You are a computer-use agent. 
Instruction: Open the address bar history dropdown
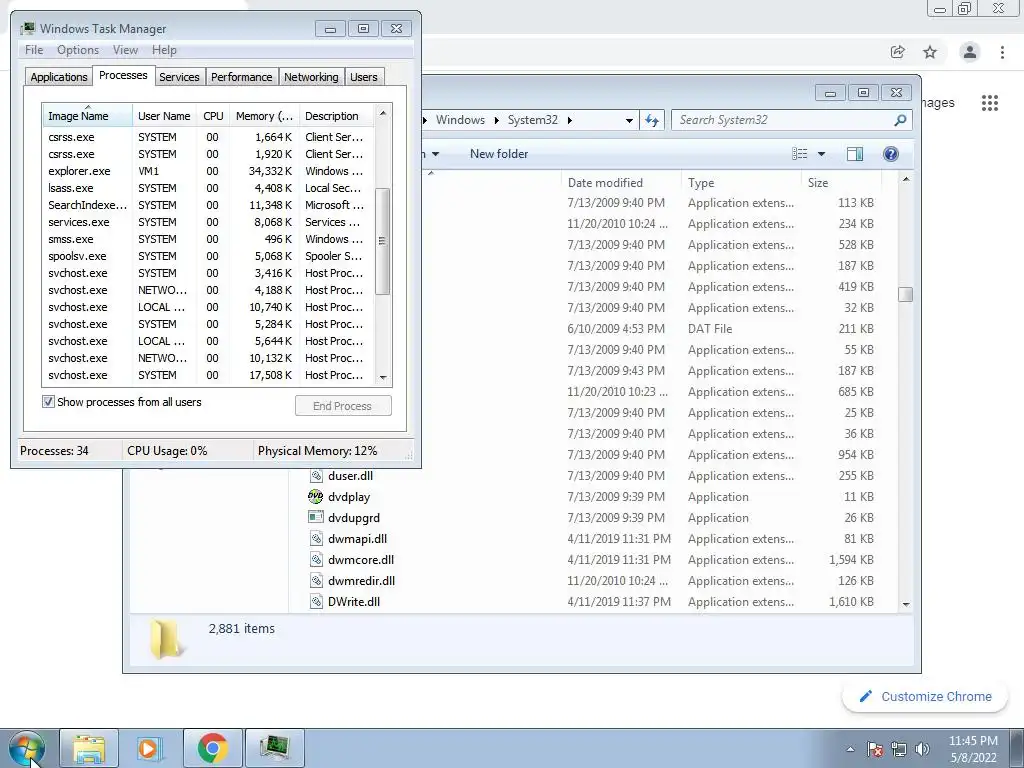click(x=629, y=120)
